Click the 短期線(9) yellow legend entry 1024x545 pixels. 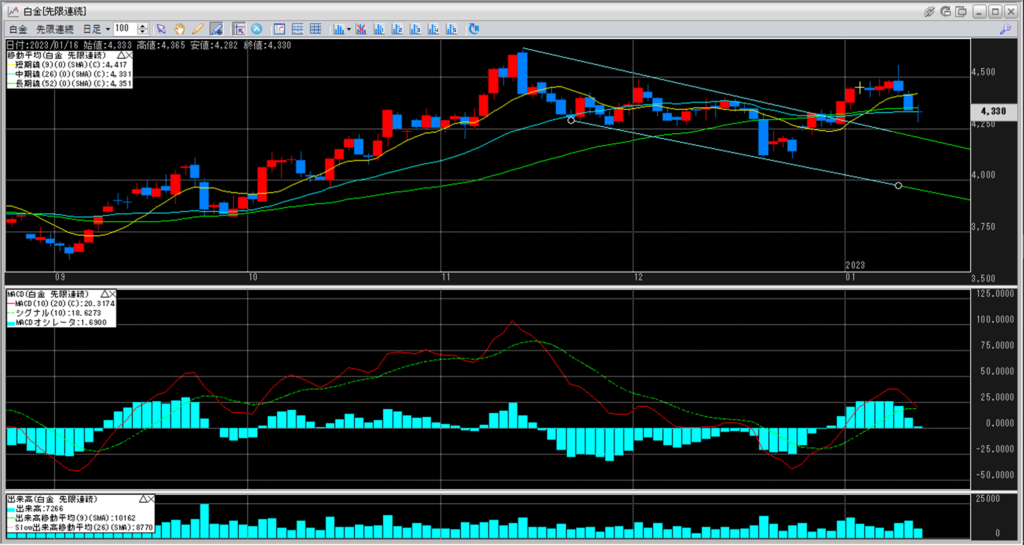[69, 65]
